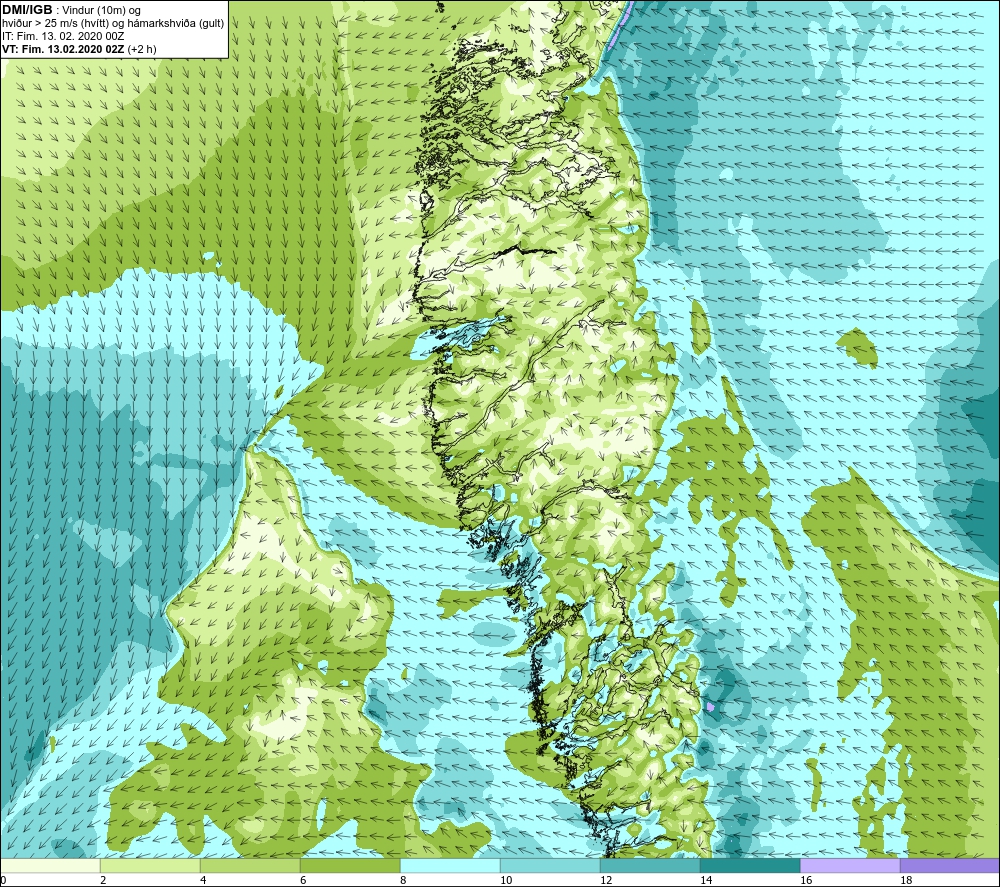Click the 14–16 m/s dark teal legend swatch
The height and width of the screenshot is (887, 1000).
750,865
